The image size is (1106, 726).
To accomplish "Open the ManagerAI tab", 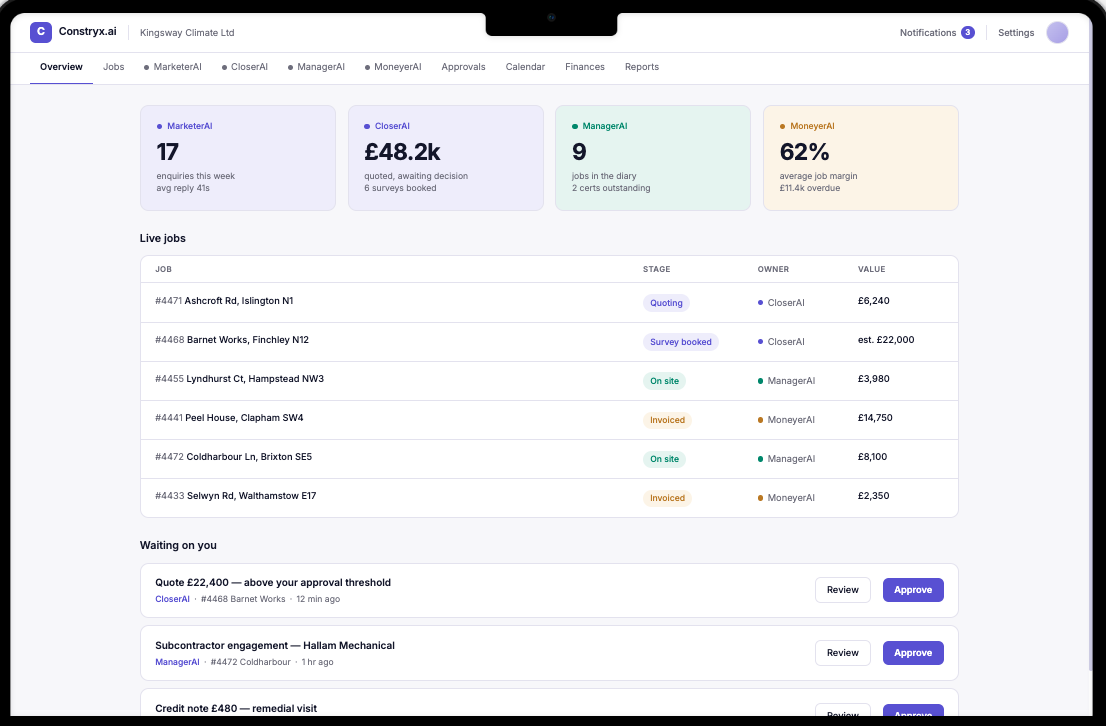I will [x=316, y=67].
